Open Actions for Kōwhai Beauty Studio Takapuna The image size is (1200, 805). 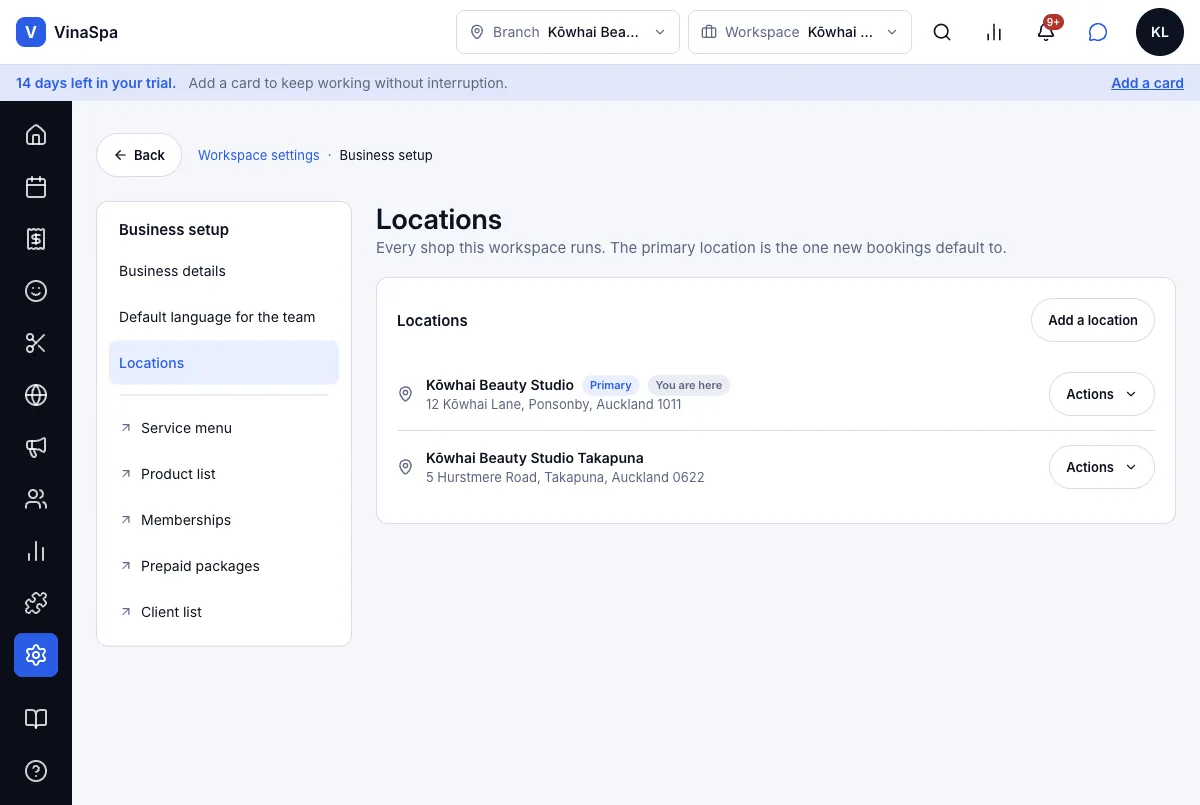point(1102,467)
